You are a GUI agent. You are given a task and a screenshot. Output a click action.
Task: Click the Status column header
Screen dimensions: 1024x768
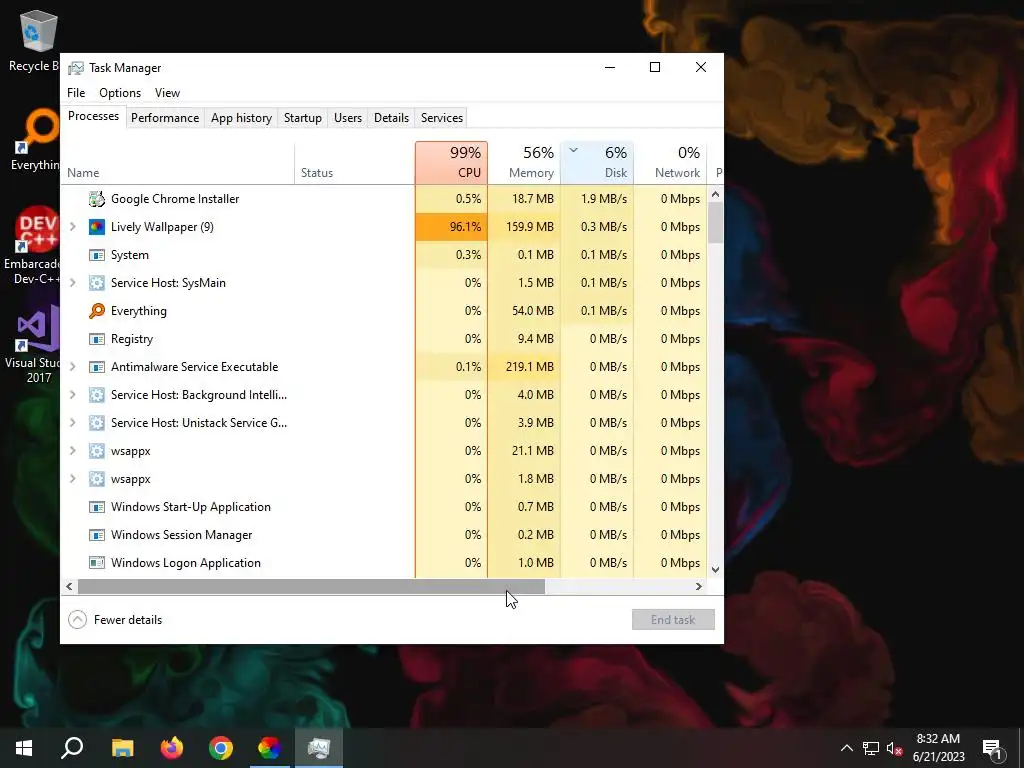point(355,163)
